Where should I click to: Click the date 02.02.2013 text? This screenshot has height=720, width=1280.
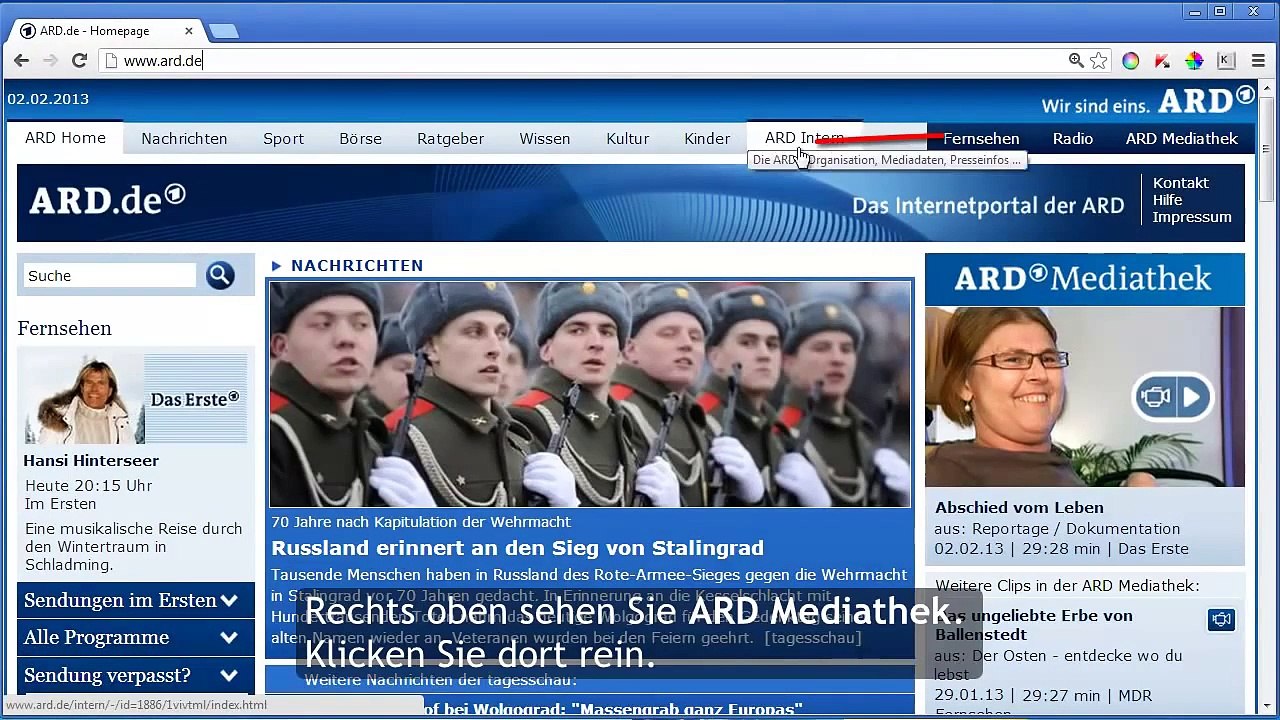[x=48, y=99]
